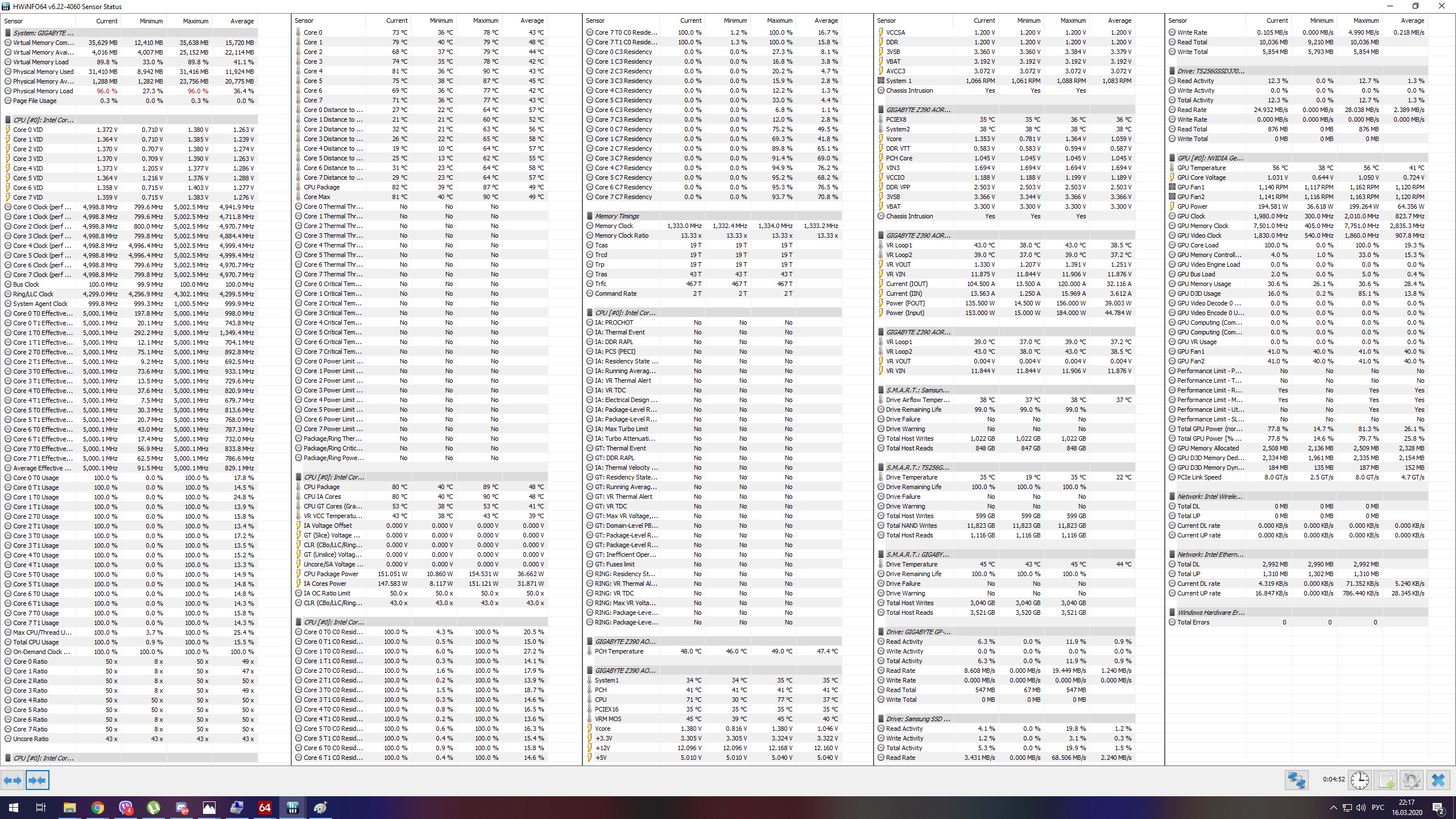
Task: Click the last column's Average header
Action: click(1412, 20)
